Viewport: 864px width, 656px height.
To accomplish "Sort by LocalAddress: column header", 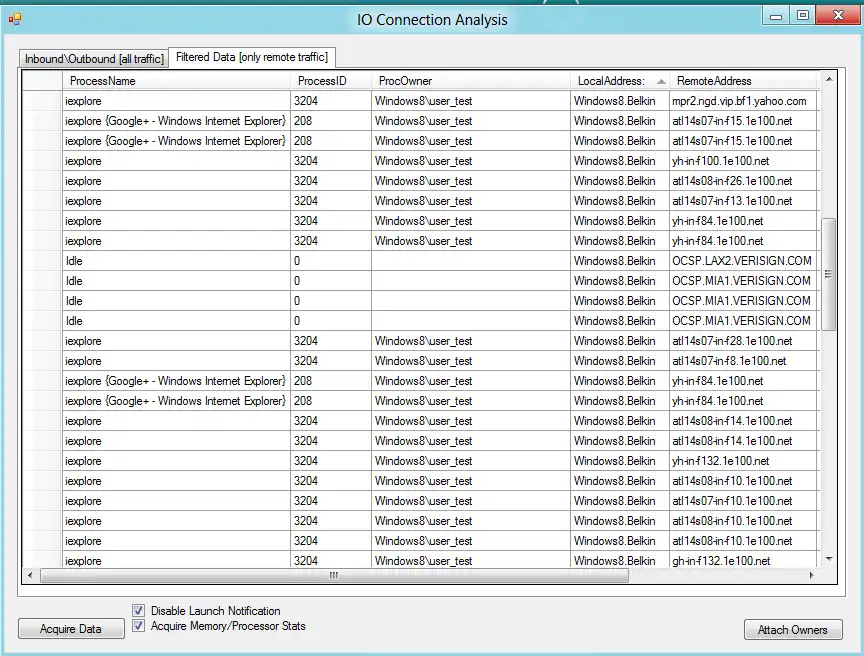I will 620,81.
